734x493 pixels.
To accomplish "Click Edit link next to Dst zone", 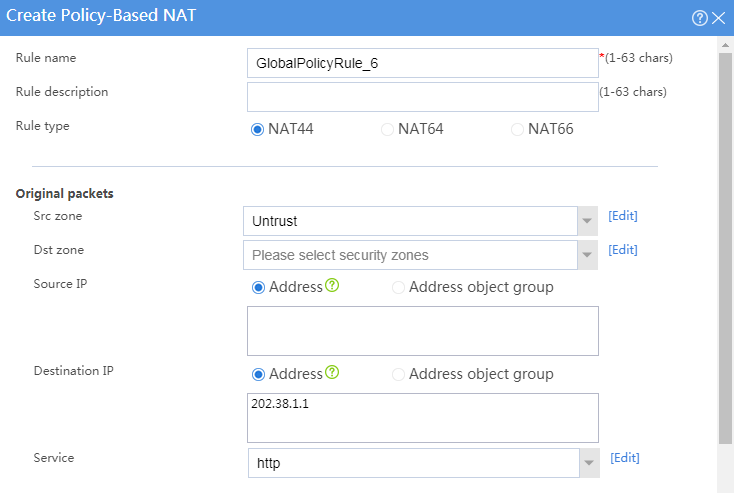I will [x=623, y=250].
